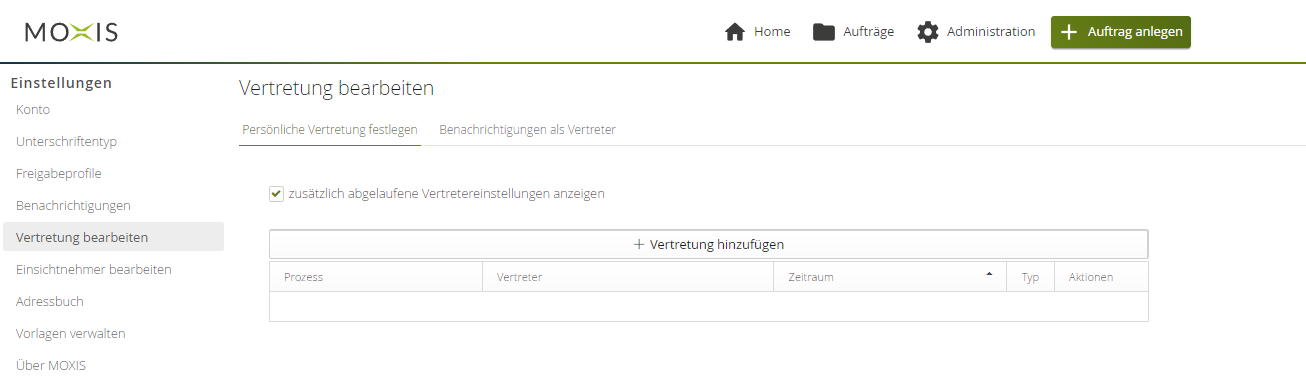Go to Home
1306x381 pixels.
point(757,32)
